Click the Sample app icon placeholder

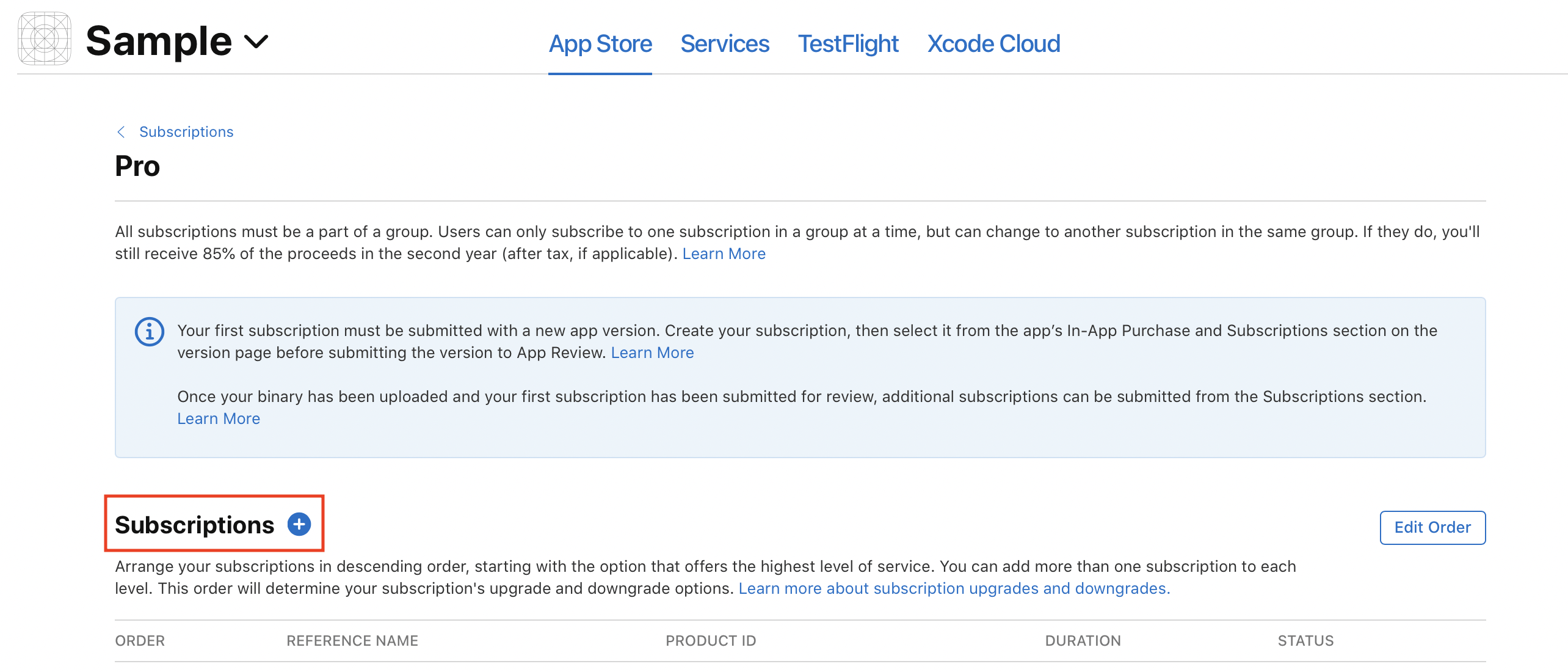[x=44, y=38]
